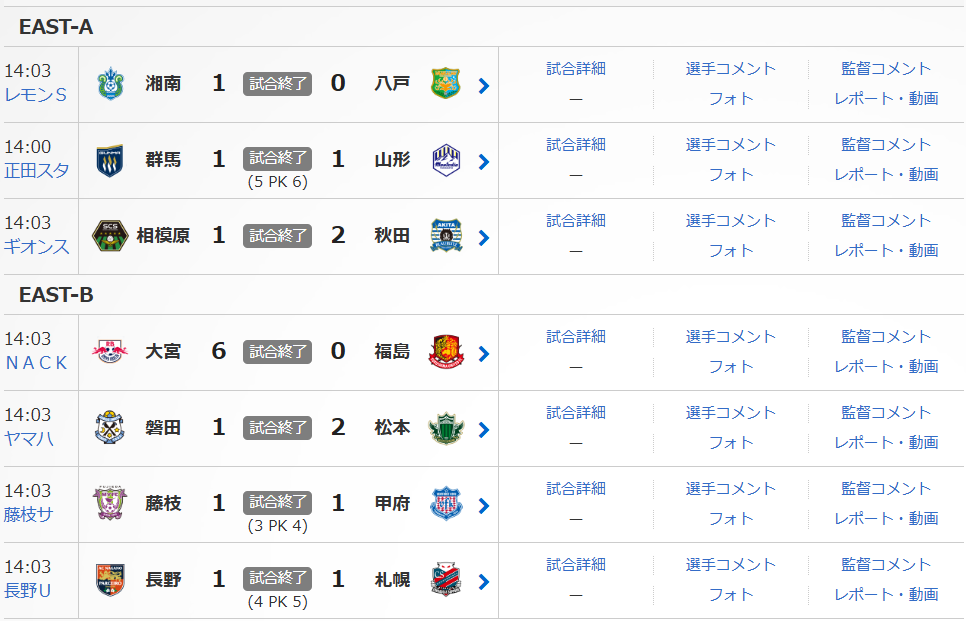This screenshot has width=966, height=621.
Task: Click the Shonan (湘南) team crest
Action: click(110, 84)
